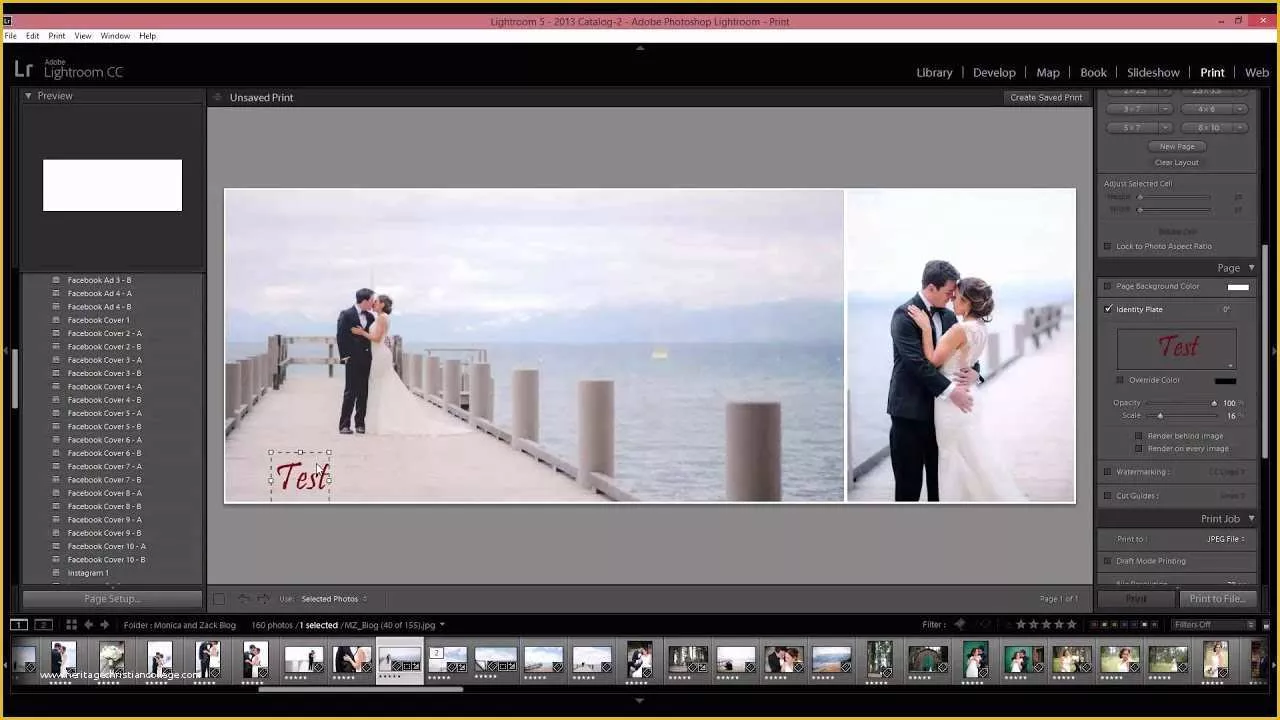This screenshot has height=720, width=1280.
Task: Go forward with filmstrip right arrow
Action: (x=104, y=625)
